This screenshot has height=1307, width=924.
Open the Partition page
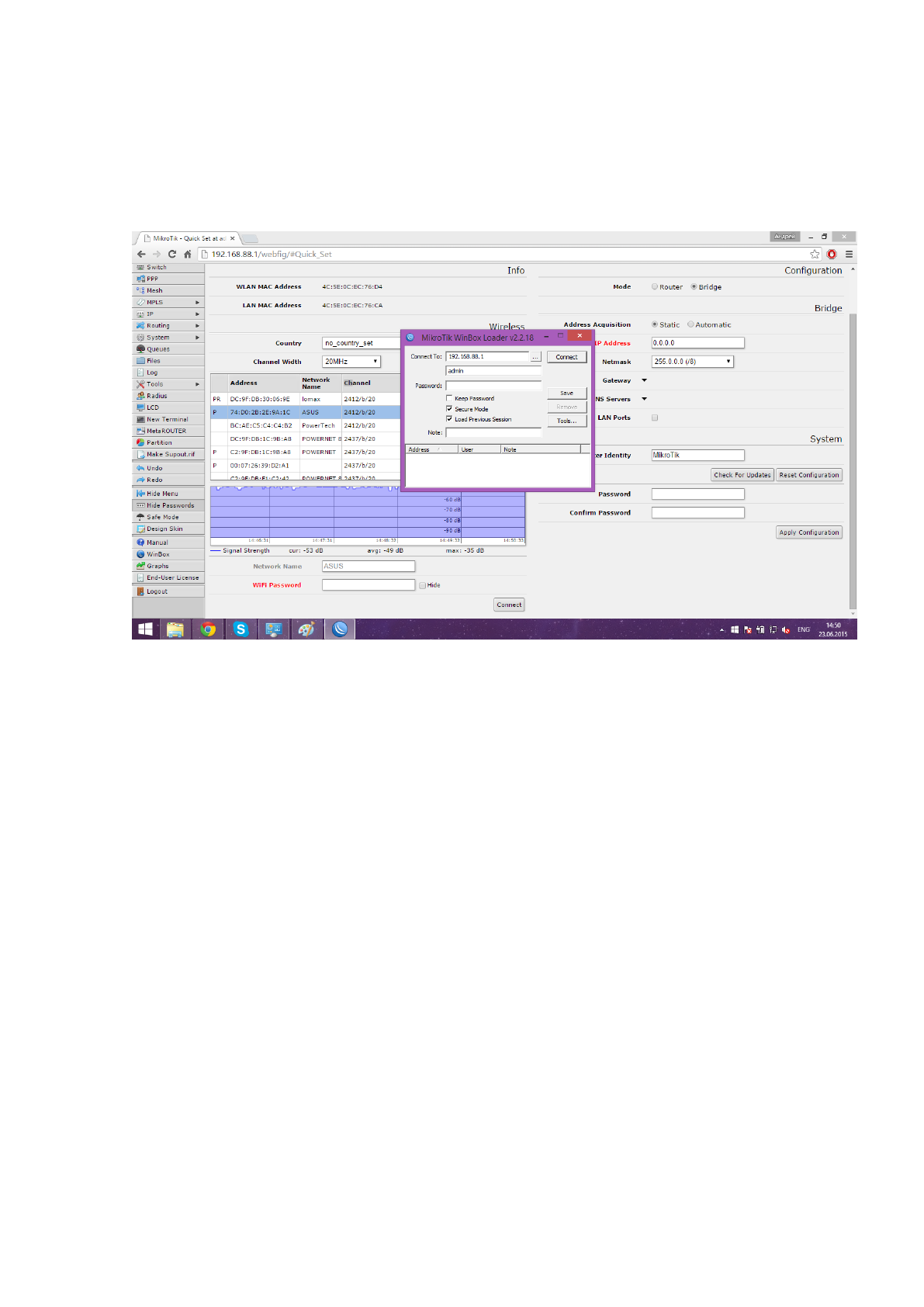(168, 442)
